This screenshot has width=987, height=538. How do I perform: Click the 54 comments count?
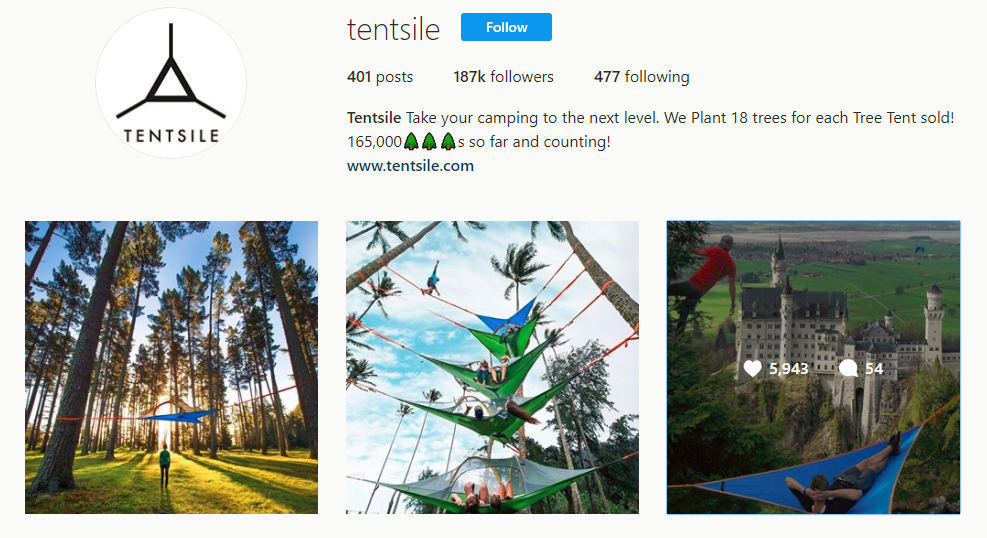coord(874,369)
